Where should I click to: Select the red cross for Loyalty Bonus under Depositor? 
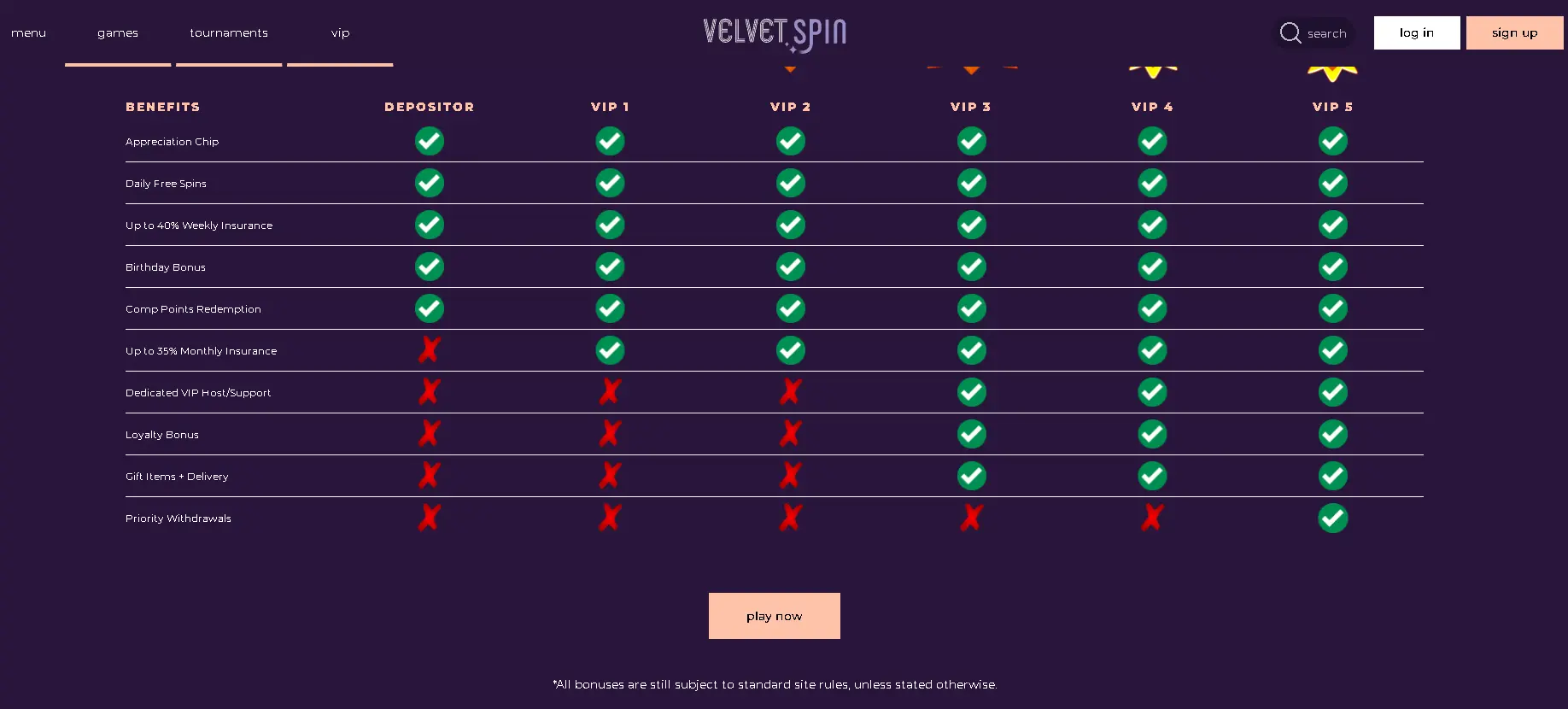point(429,433)
